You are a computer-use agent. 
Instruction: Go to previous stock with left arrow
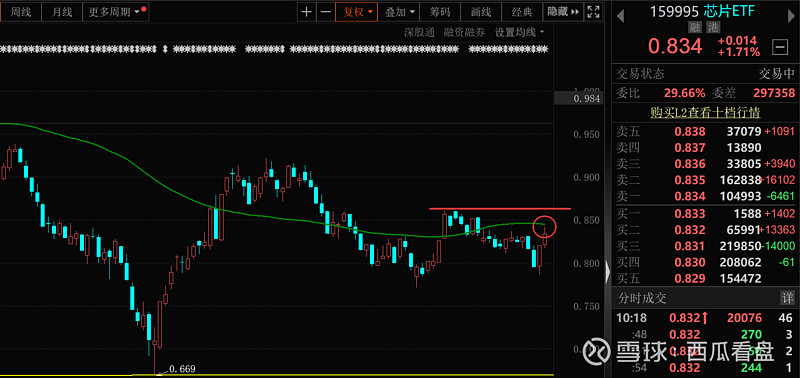coord(620,16)
